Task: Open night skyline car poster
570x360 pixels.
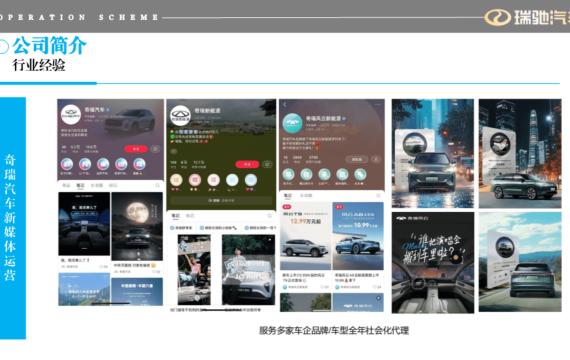Action: coord(520,153)
